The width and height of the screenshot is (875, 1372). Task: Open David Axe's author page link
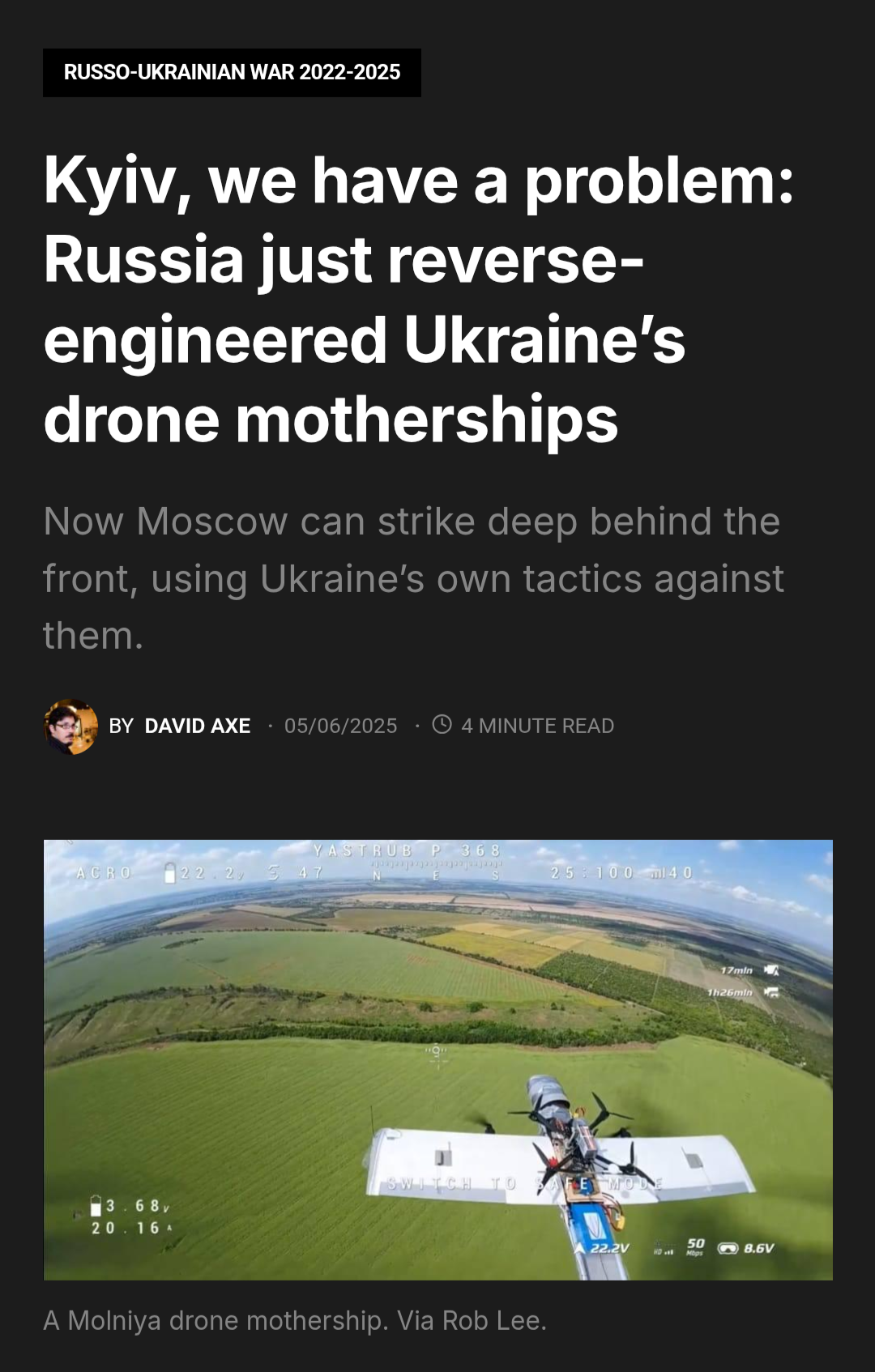[197, 726]
